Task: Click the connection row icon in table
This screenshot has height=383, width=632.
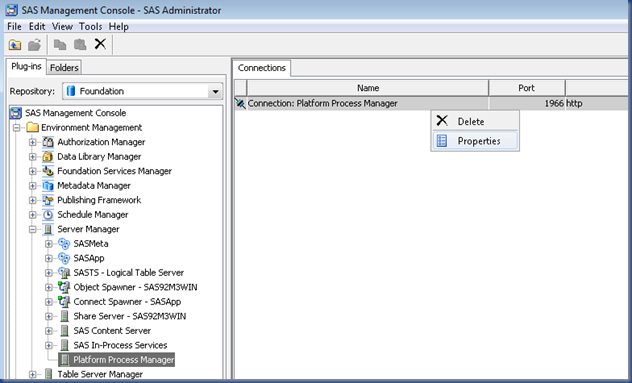Action: click(x=240, y=104)
